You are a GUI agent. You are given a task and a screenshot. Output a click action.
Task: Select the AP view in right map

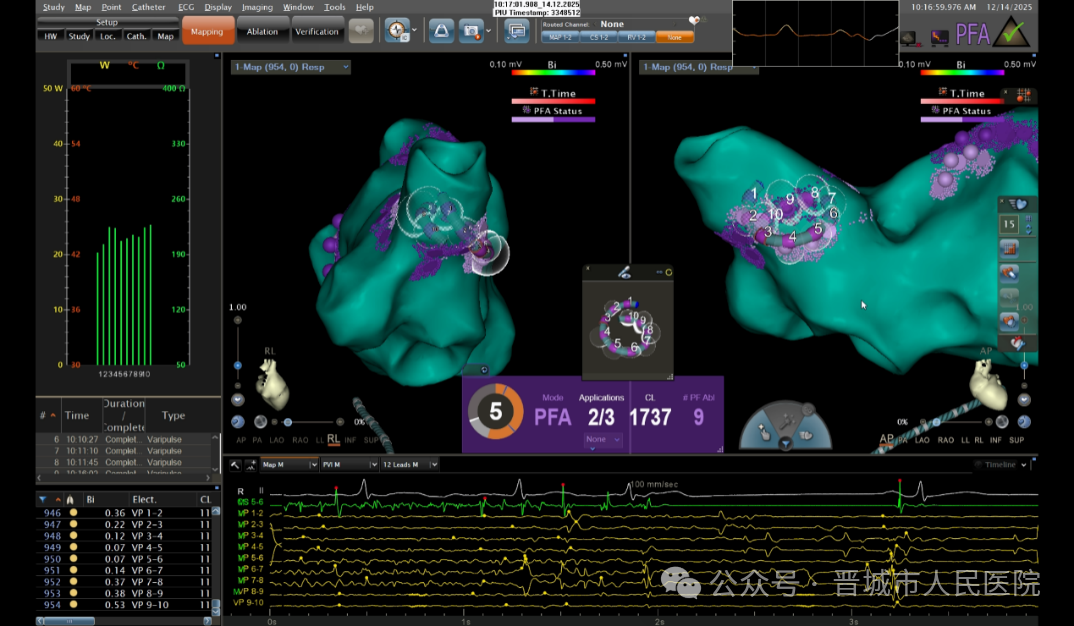click(886, 439)
